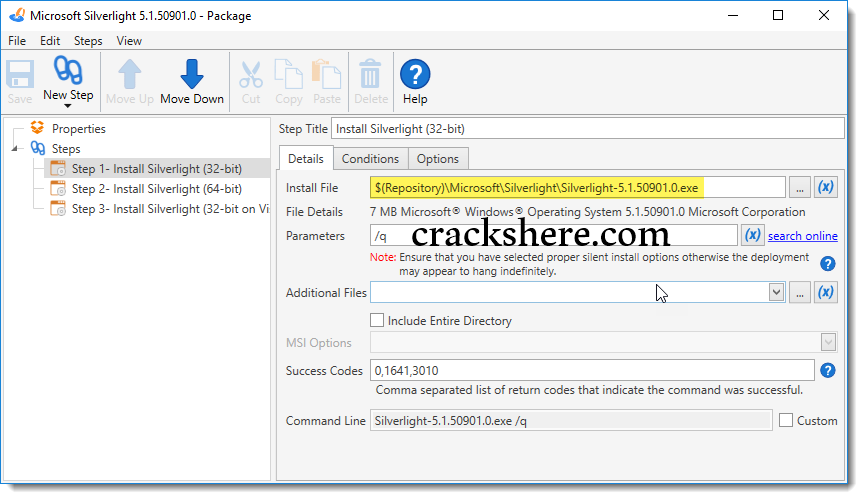
Task: Minimize the Package window
Action: [x=733, y=15]
